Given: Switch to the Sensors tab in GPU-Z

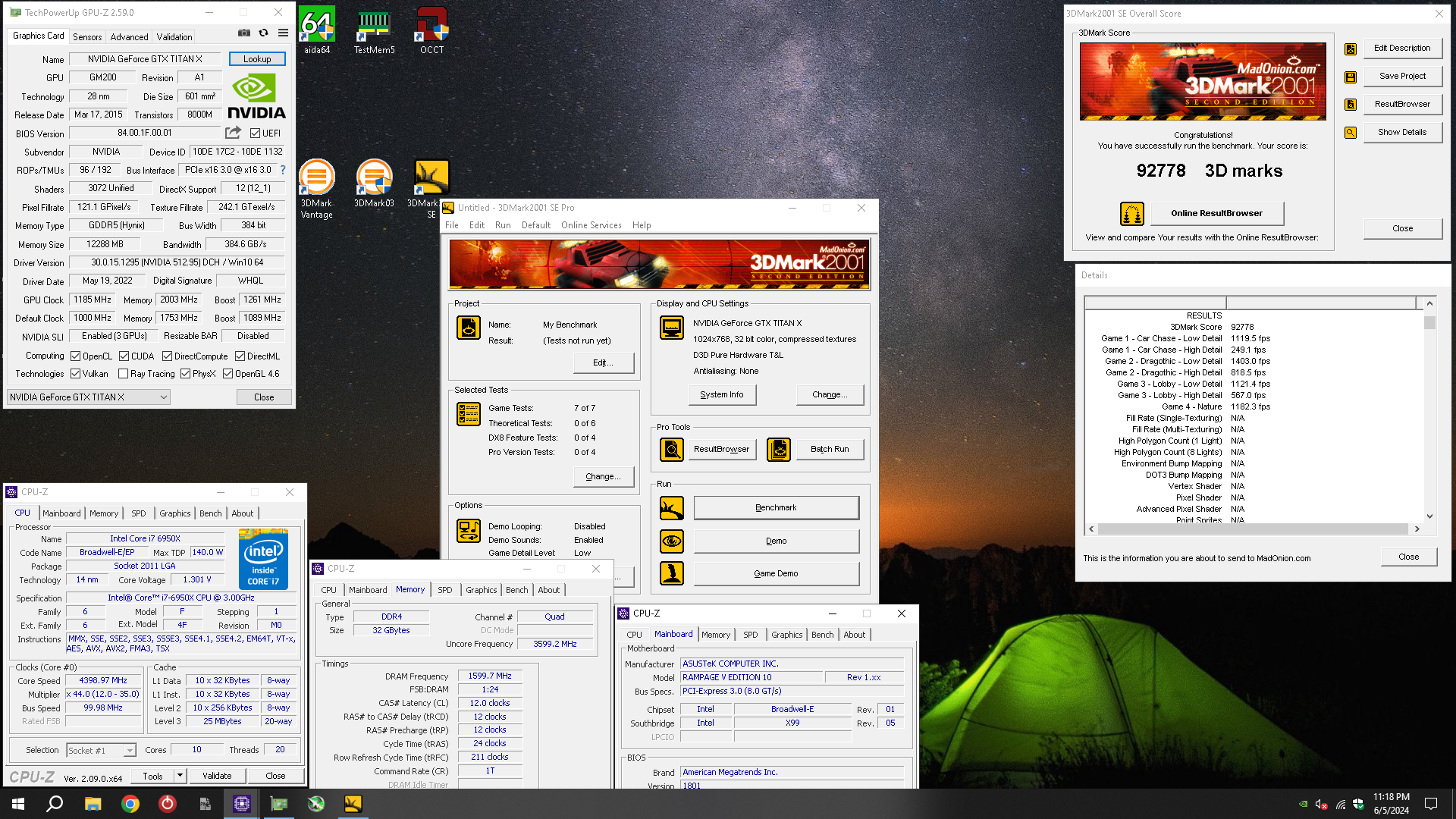Looking at the screenshot, I should pyautogui.click(x=87, y=36).
